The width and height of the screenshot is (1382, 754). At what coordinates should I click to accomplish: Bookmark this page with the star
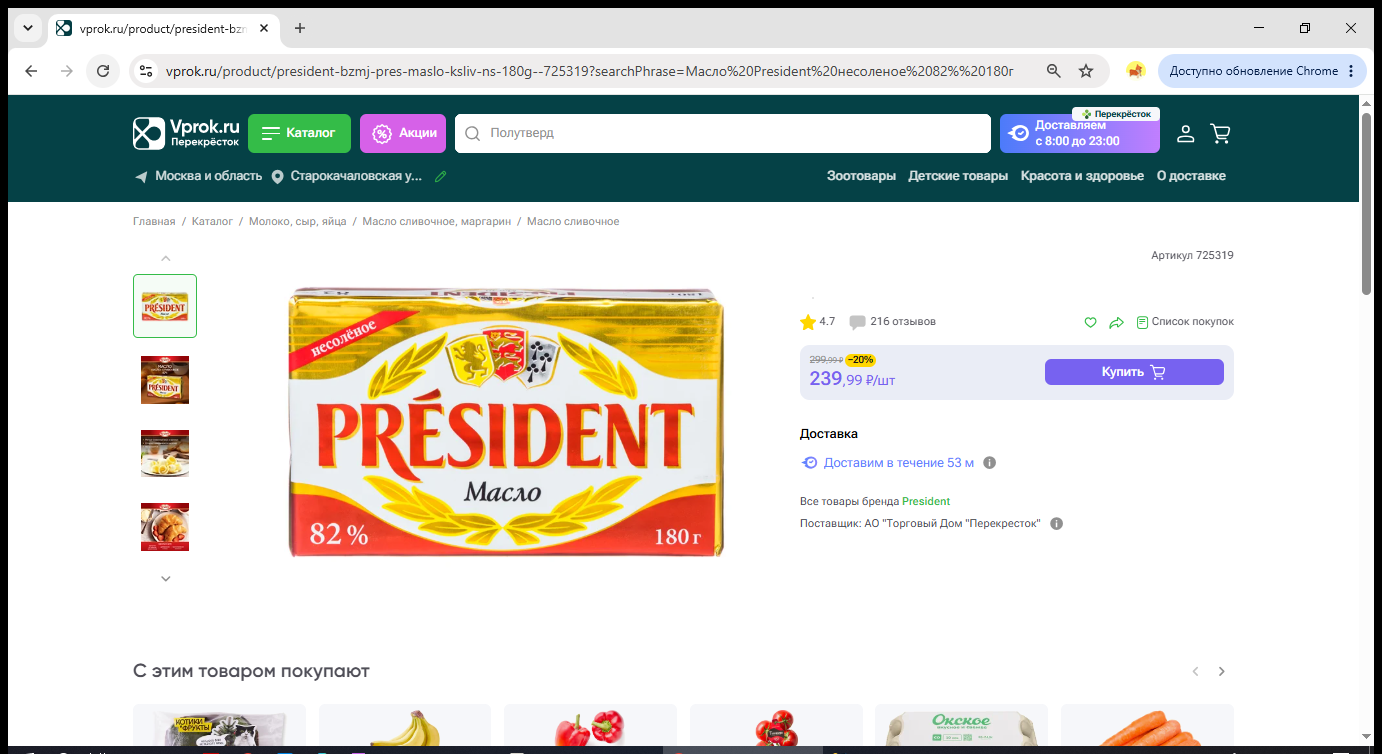click(x=1086, y=71)
